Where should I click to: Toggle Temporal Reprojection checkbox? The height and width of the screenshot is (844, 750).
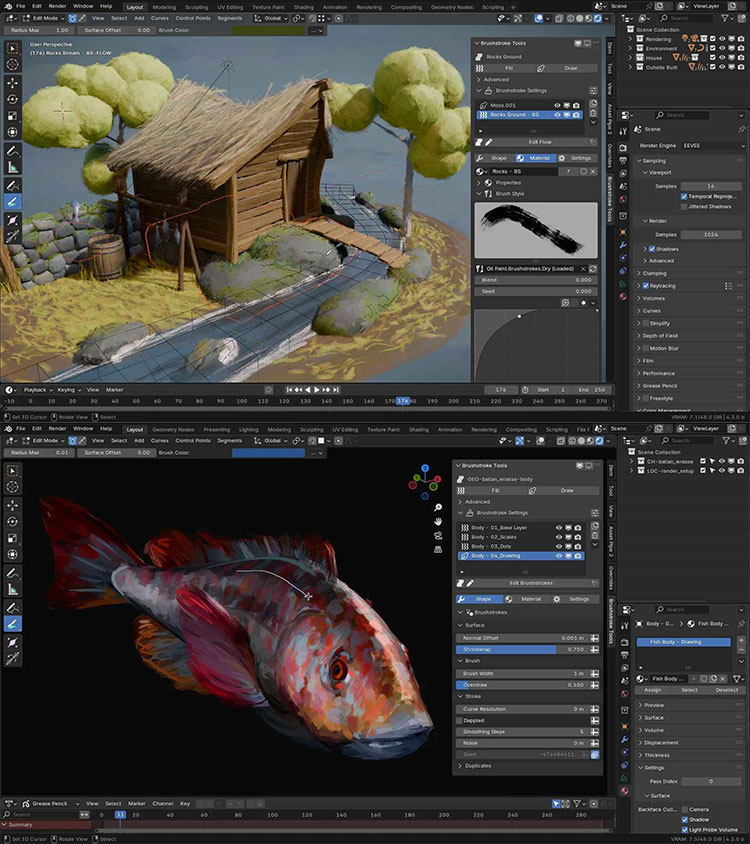[x=684, y=196]
